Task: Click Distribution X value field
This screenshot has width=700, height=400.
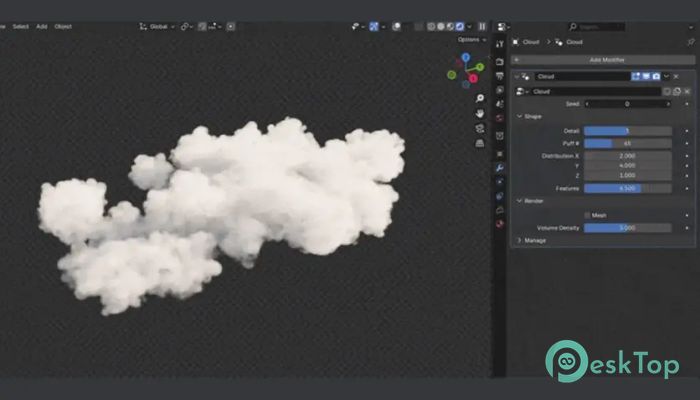Action: point(628,156)
